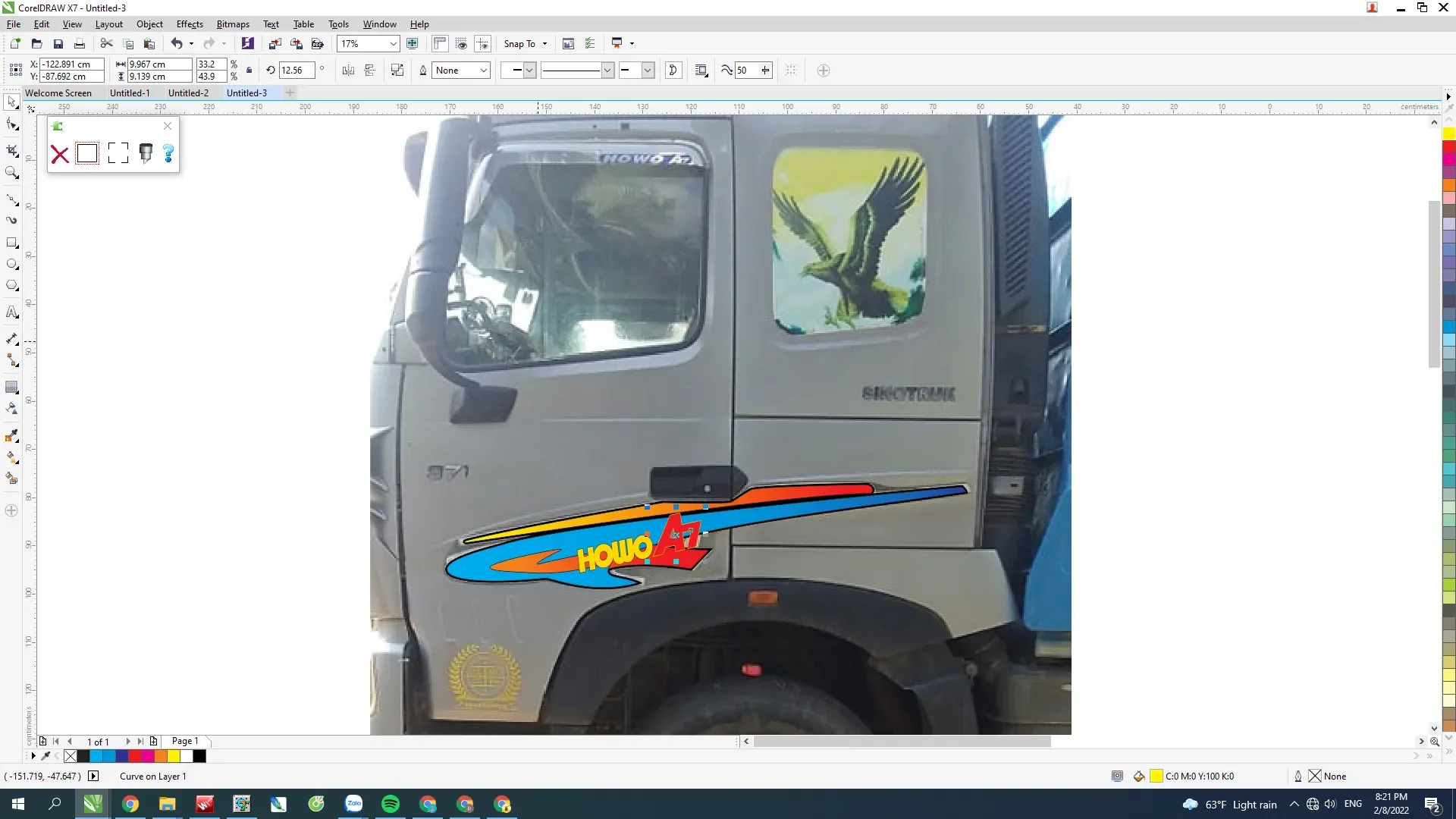Click the rotation angle field showing 12.56
Image resolution: width=1456 pixels, height=819 pixels.
coord(297,71)
